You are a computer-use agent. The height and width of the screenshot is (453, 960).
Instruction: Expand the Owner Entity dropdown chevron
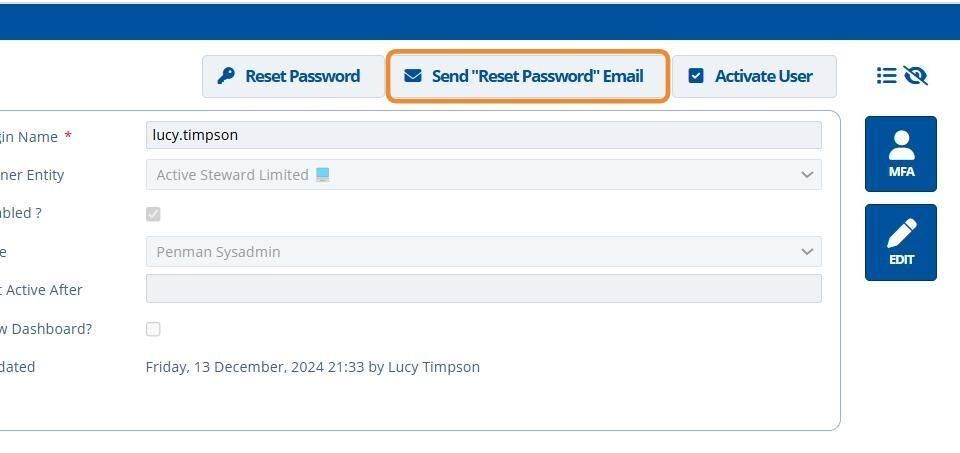coord(807,175)
